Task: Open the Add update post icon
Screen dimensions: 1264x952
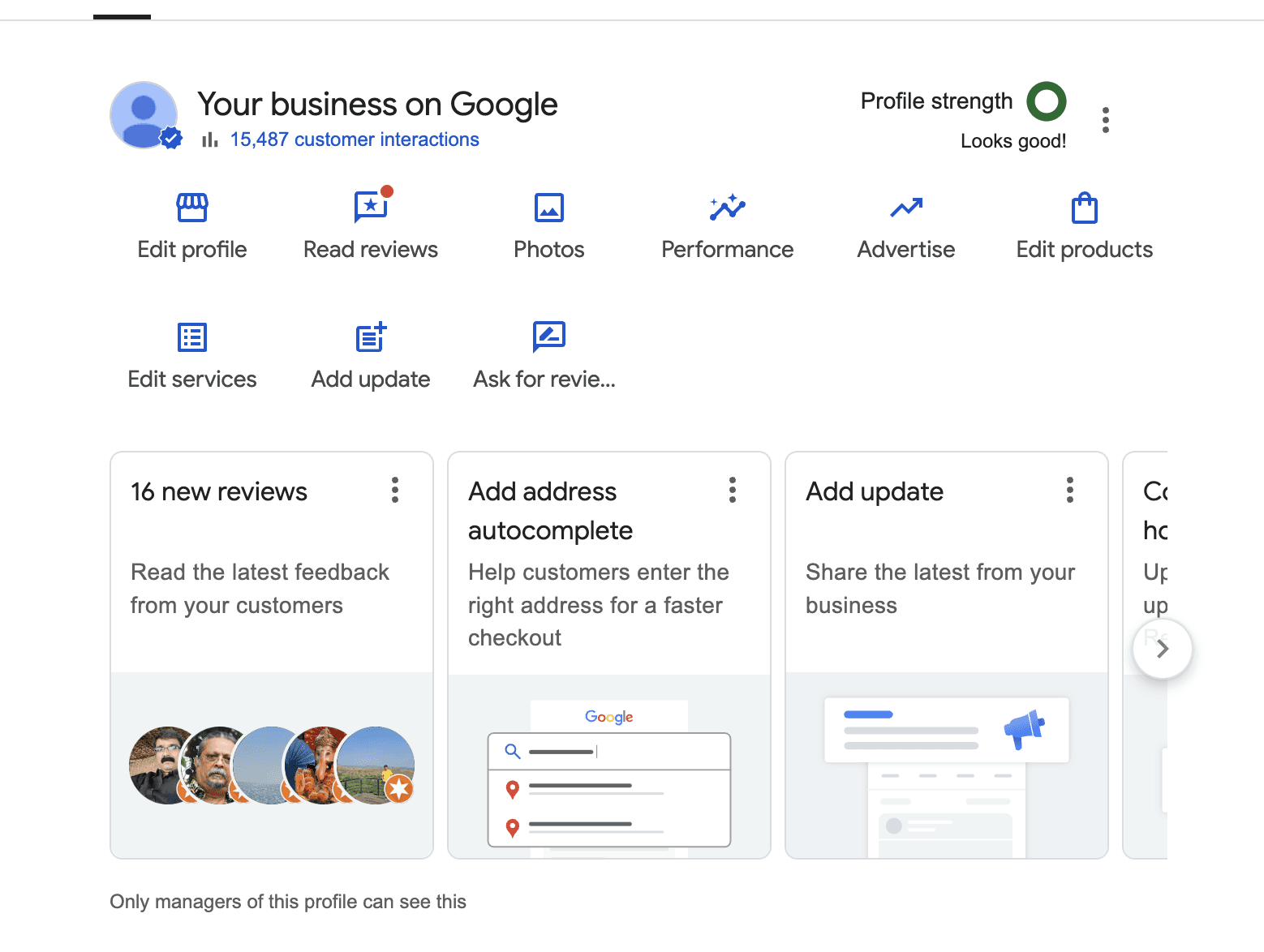Action: point(371,337)
